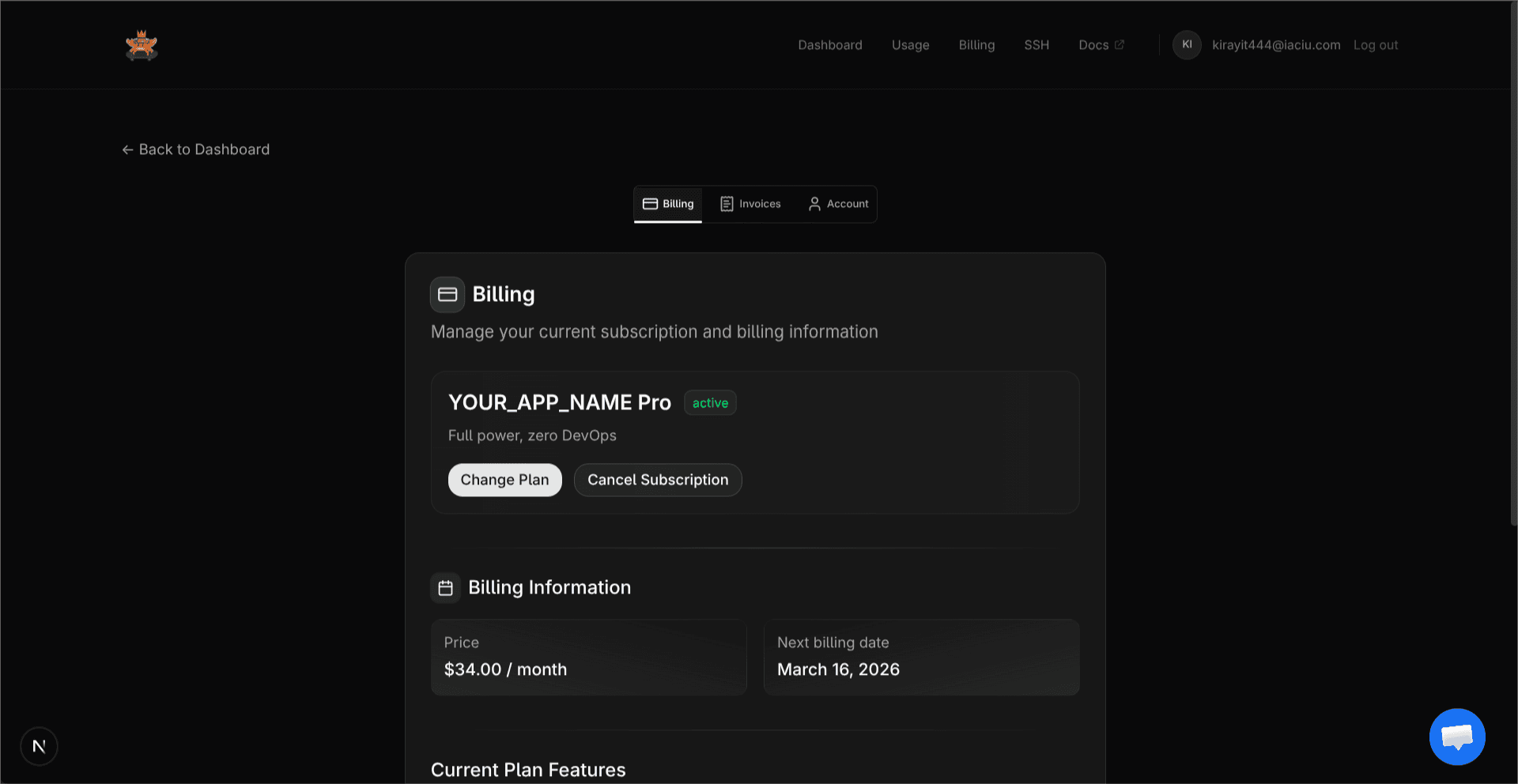Click the Next billing date card
Screen dimensions: 1518x784
pos(920,657)
